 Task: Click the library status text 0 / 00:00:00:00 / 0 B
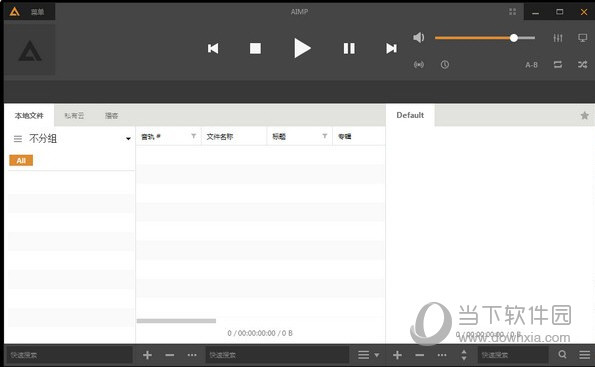tap(260, 333)
